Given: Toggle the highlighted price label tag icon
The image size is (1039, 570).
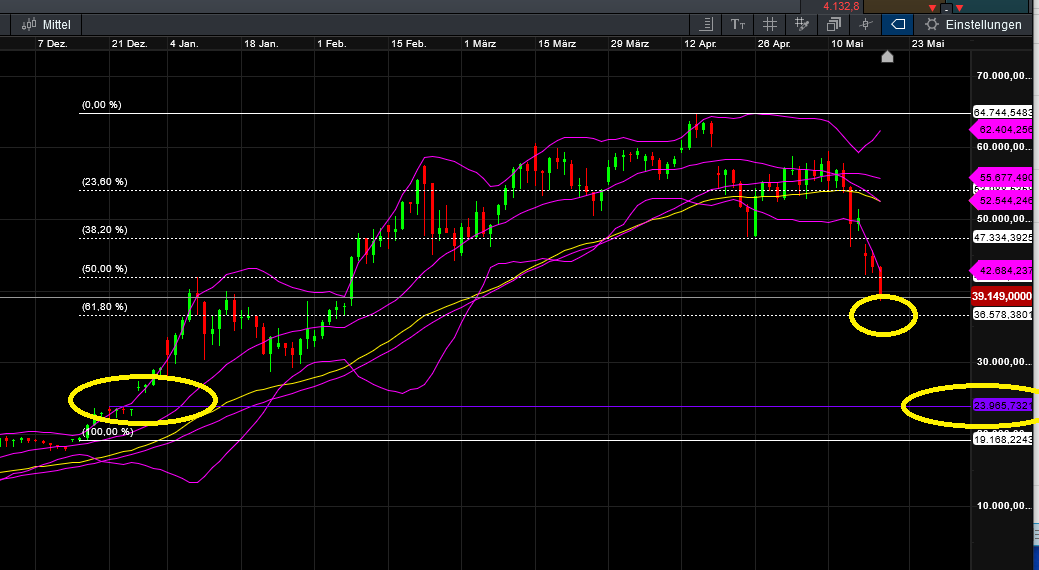Looking at the screenshot, I should click(x=898, y=25).
